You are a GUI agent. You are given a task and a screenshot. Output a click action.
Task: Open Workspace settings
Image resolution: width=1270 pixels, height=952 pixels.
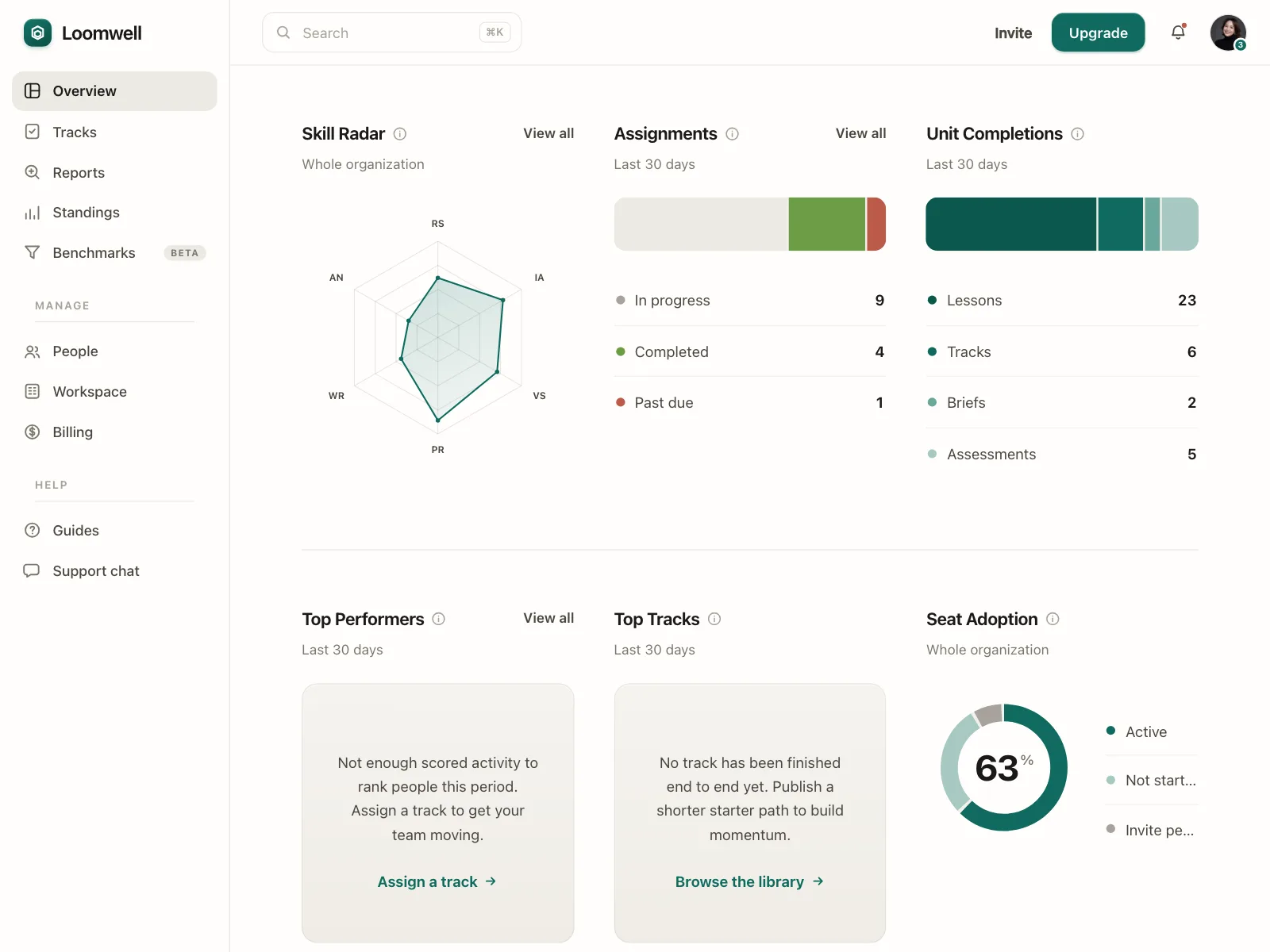[x=114, y=391]
